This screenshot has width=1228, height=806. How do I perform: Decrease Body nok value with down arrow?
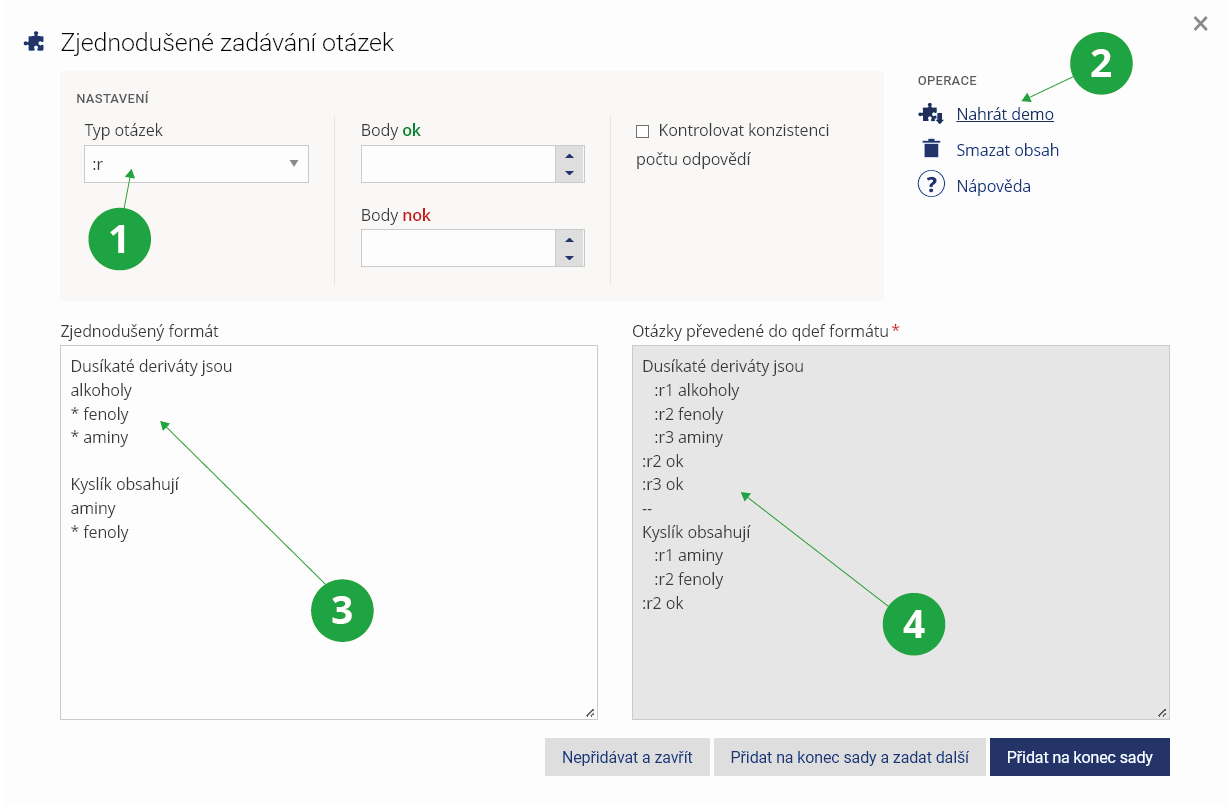[569, 257]
